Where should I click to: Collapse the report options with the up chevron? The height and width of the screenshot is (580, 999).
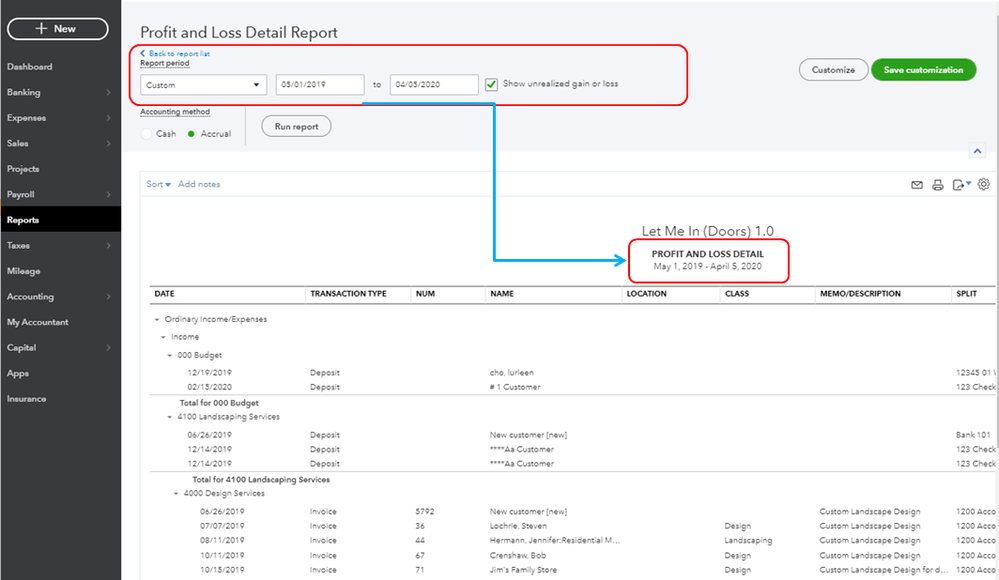tap(976, 151)
